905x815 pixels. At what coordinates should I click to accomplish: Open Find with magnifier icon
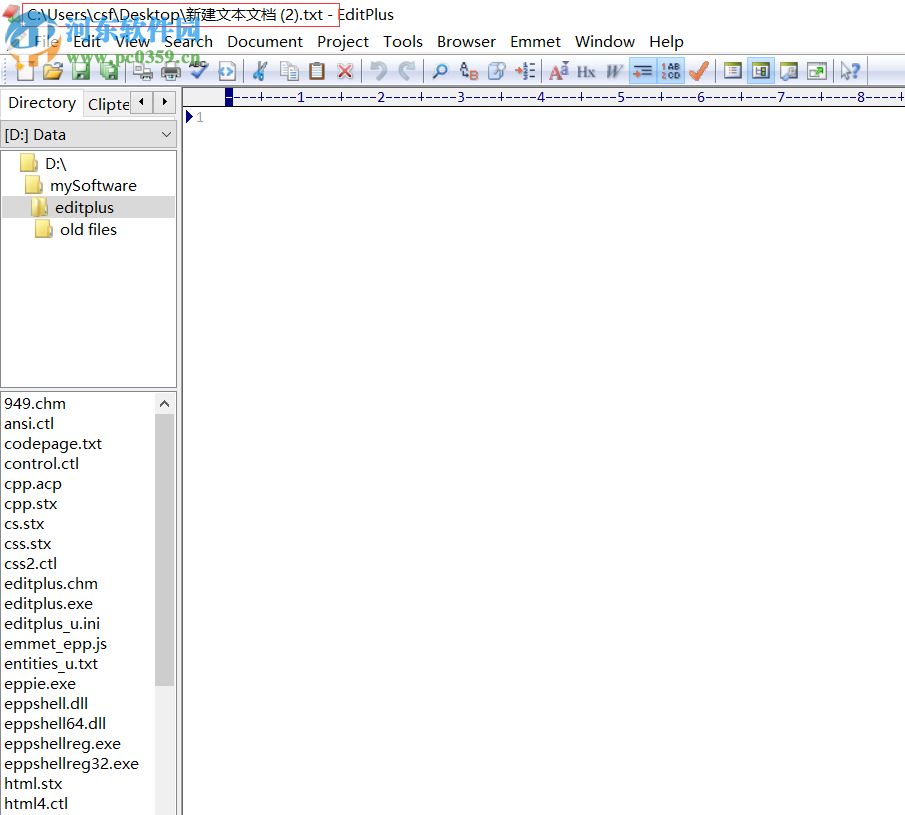[x=440, y=71]
